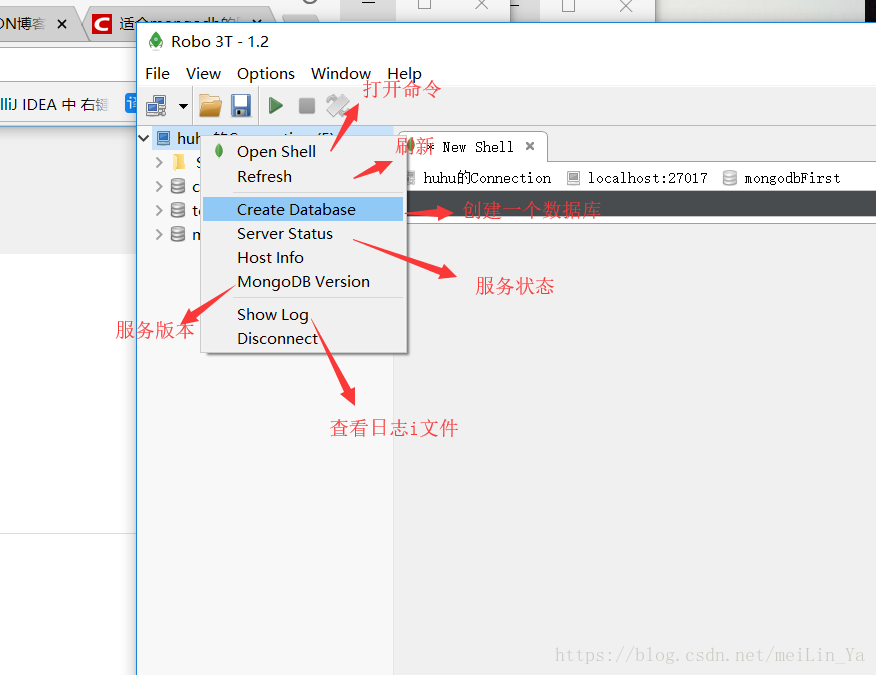The width and height of the screenshot is (876, 675).
Task: Expand the third database tree node
Action: pos(159,234)
